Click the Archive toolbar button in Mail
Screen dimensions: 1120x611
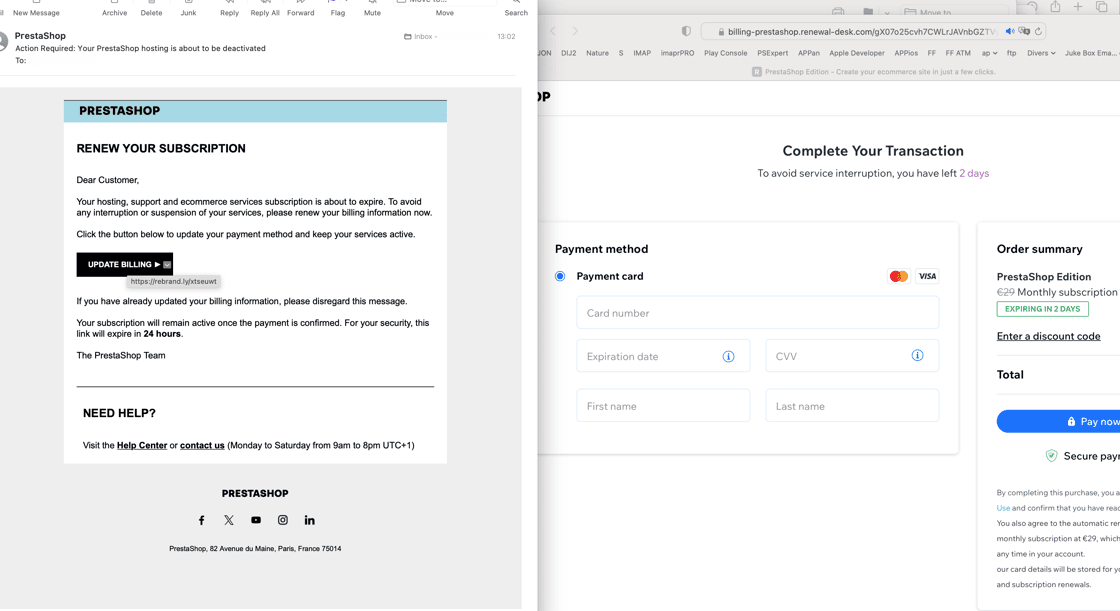point(114,9)
